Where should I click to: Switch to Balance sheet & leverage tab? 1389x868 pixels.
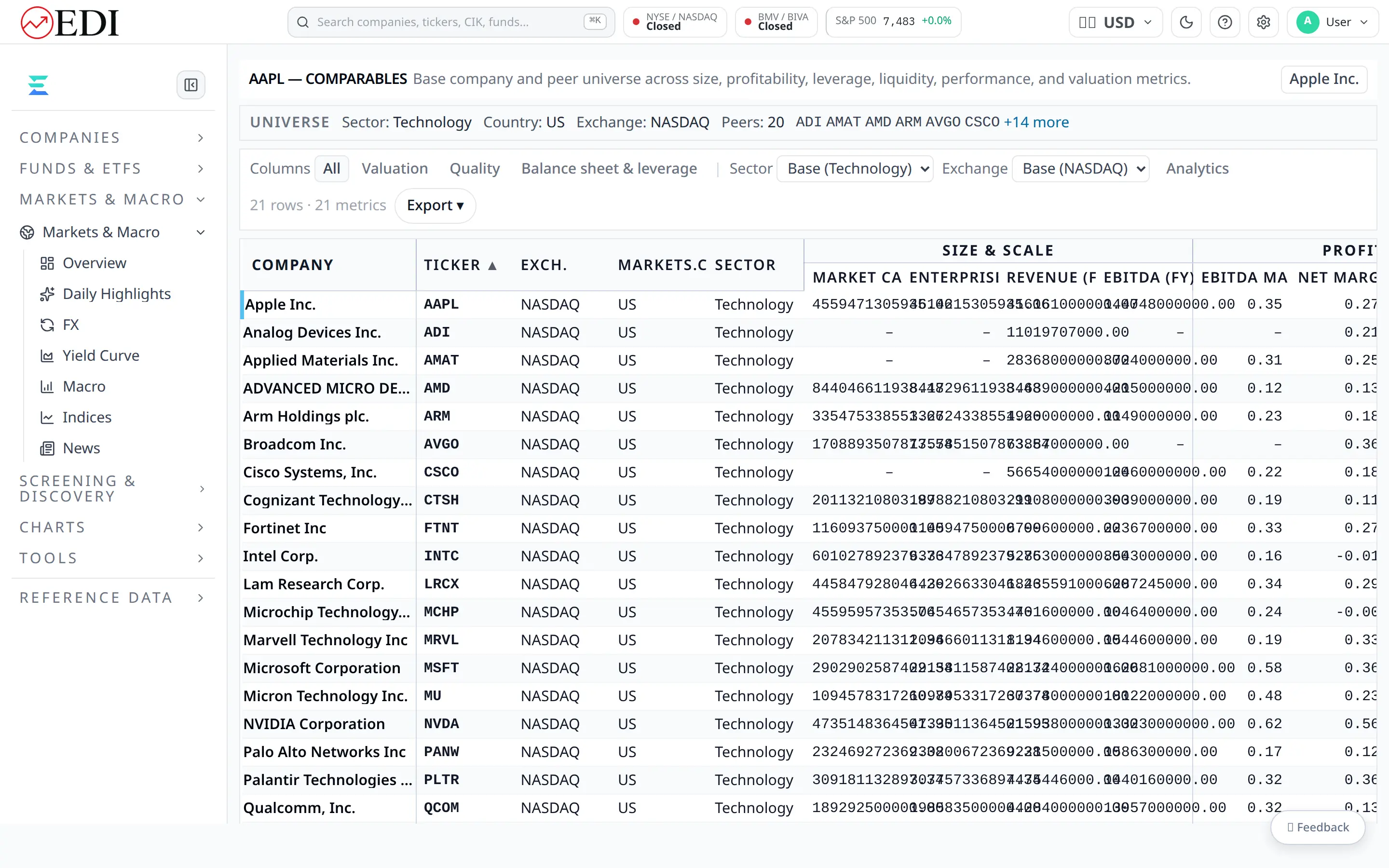(x=609, y=169)
